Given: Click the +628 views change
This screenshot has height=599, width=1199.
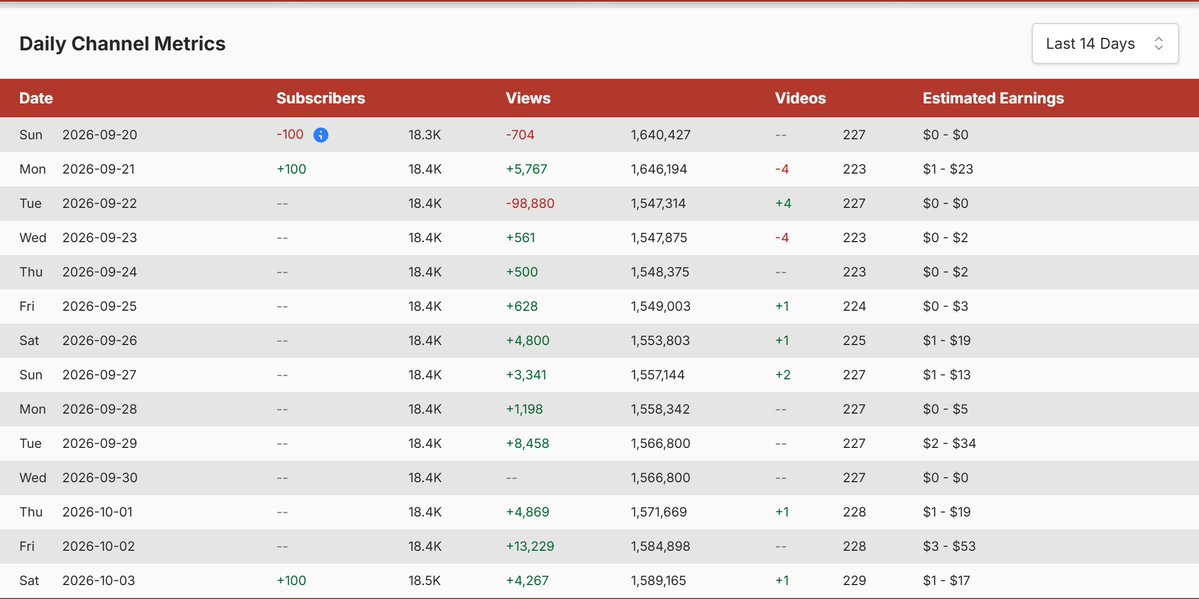Looking at the screenshot, I should coord(522,306).
